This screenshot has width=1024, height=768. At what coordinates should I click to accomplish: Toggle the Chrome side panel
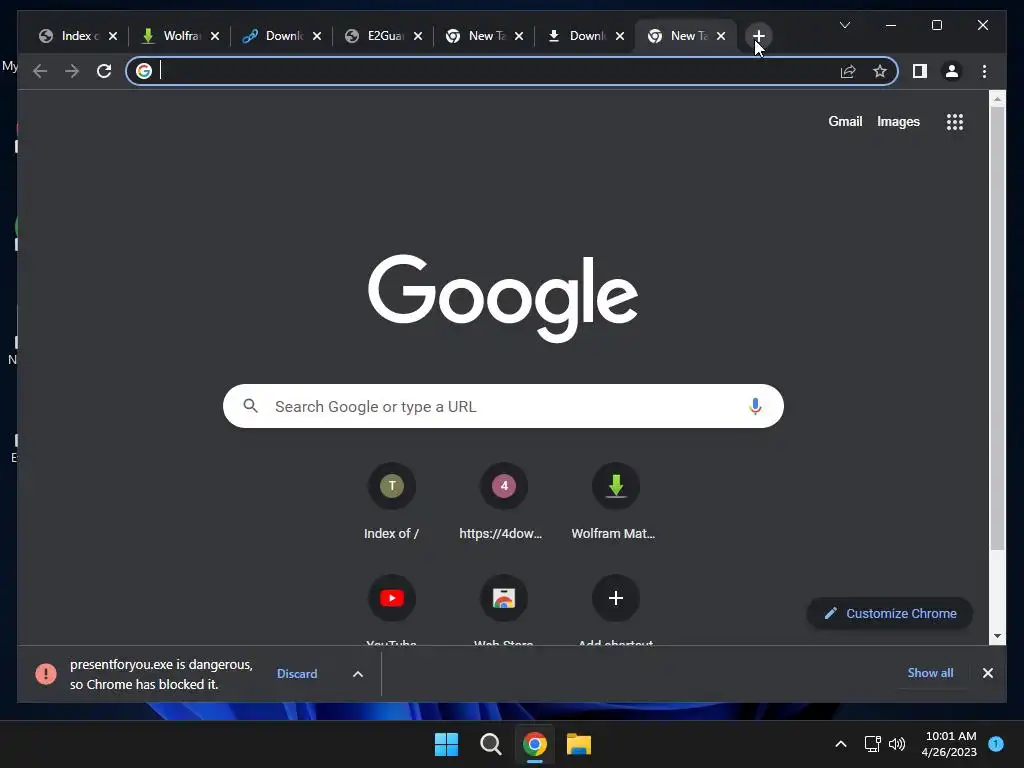[x=920, y=71]
